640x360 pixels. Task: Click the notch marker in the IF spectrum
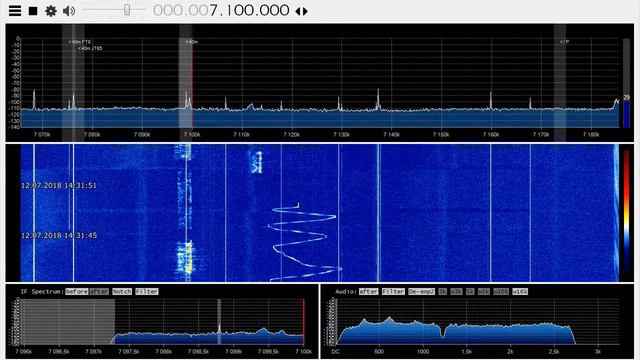(x=219, y=322)
